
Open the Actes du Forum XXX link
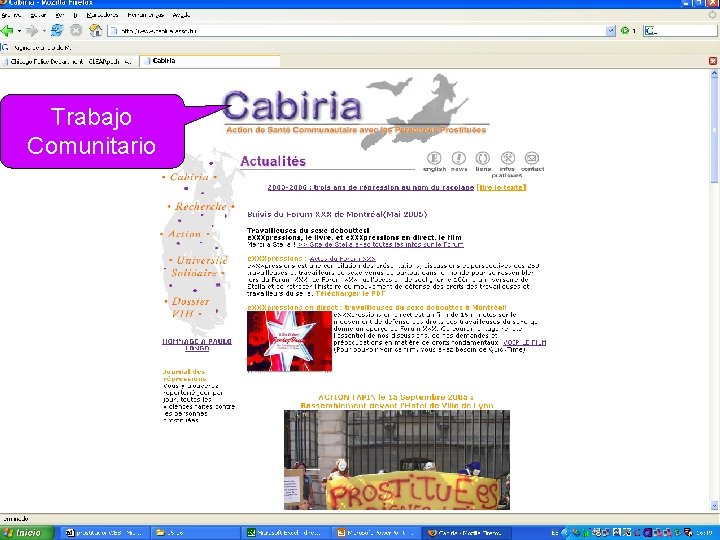point(343,259)
